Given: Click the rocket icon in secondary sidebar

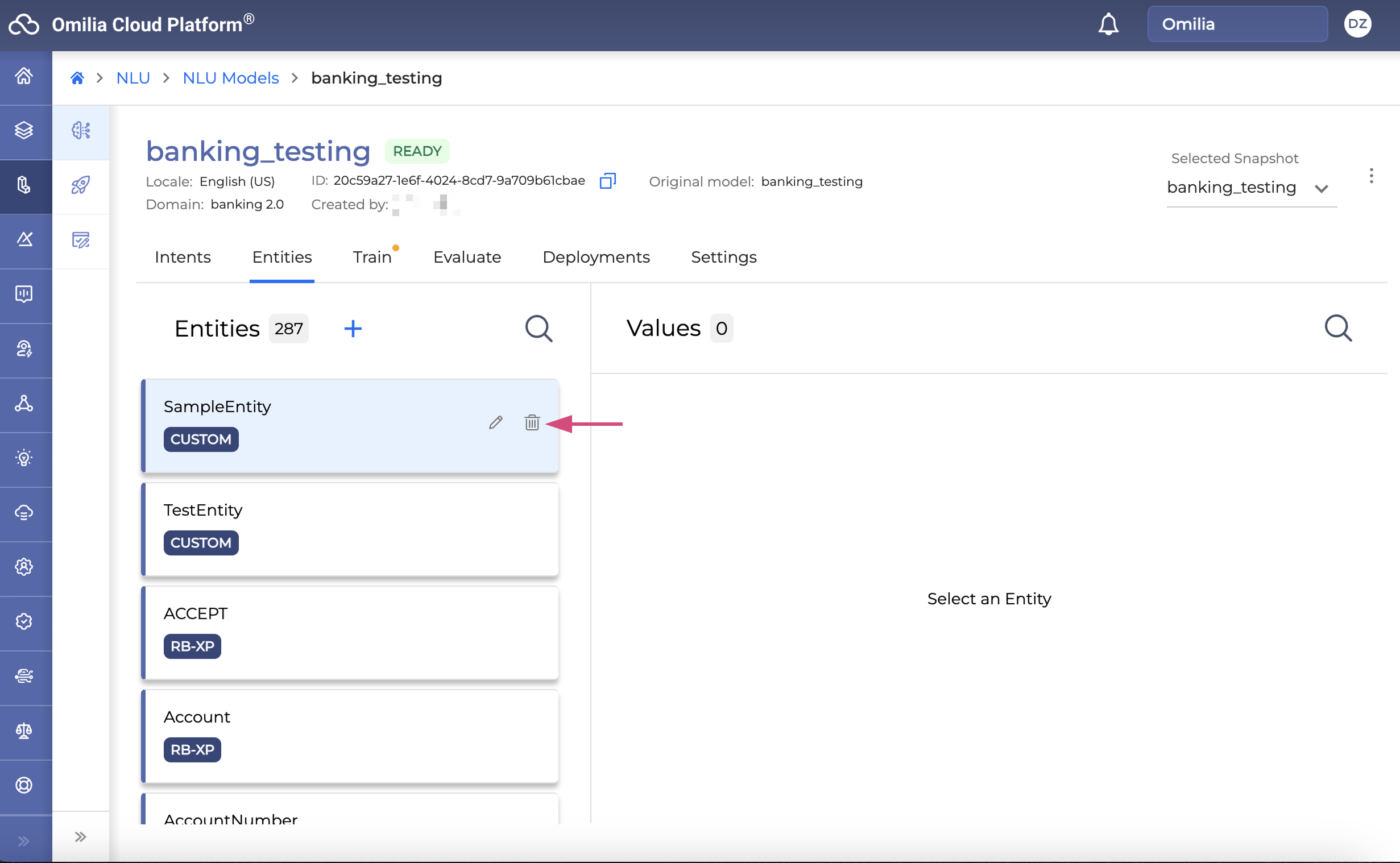Looking at the screenshot, I should pos(81,185).
